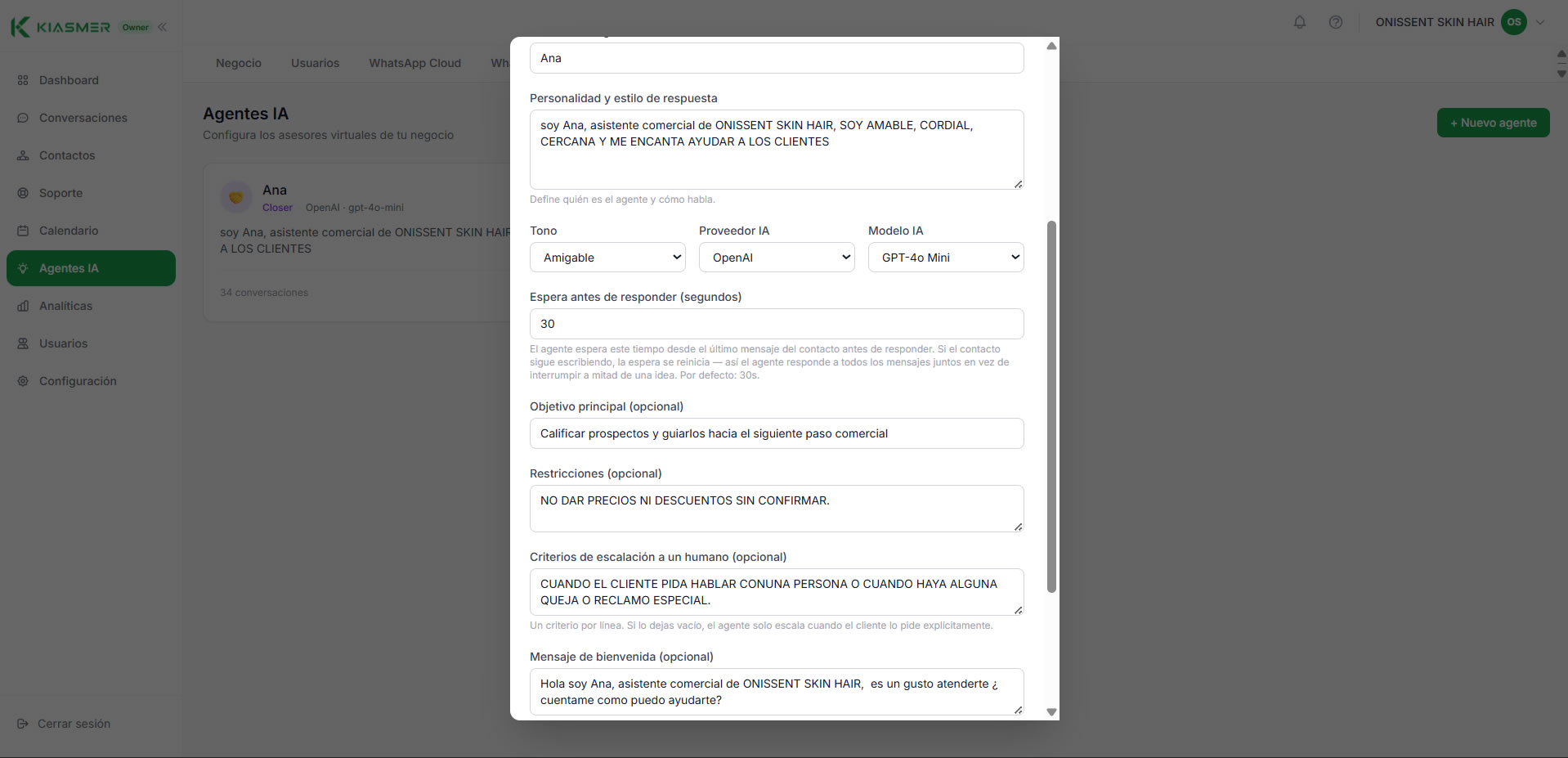Open Analíticas in the sidebar
Viewport: 1568px width, 758px height.
pos(91,306)
